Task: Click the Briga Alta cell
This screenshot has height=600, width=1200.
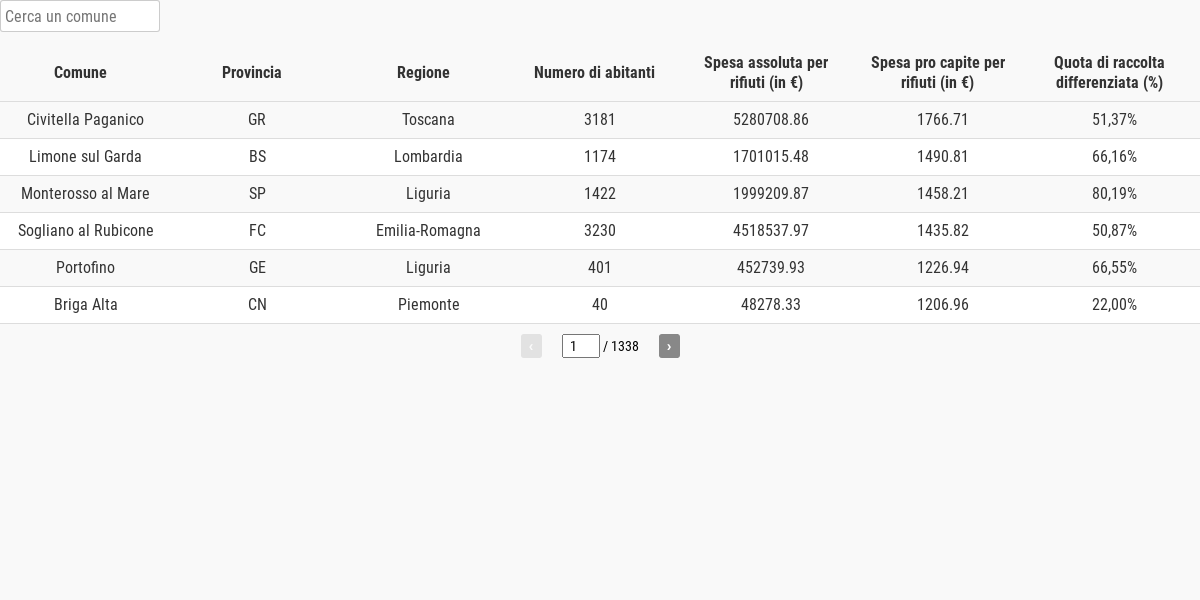Action: click(86, 305)
